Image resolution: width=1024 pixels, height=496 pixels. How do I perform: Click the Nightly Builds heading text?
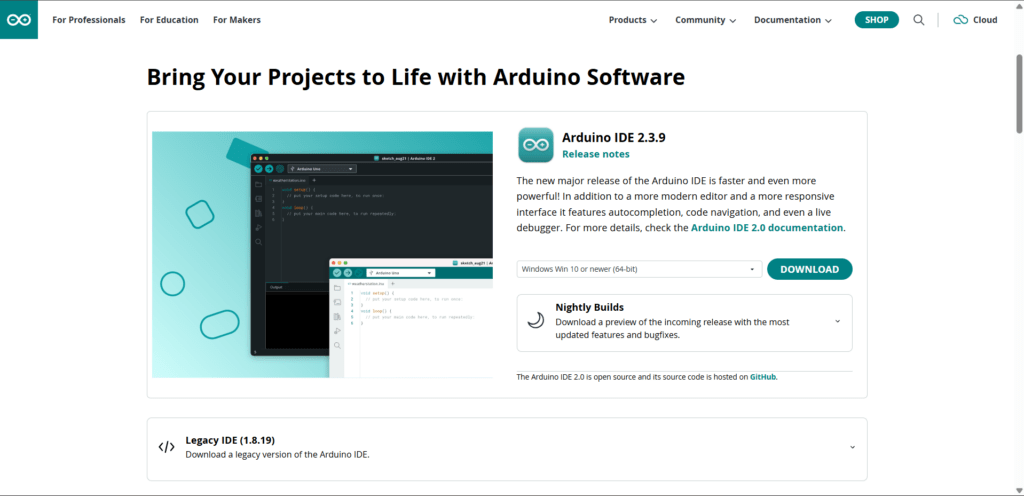pyautogui.click(x=590, y=307)
